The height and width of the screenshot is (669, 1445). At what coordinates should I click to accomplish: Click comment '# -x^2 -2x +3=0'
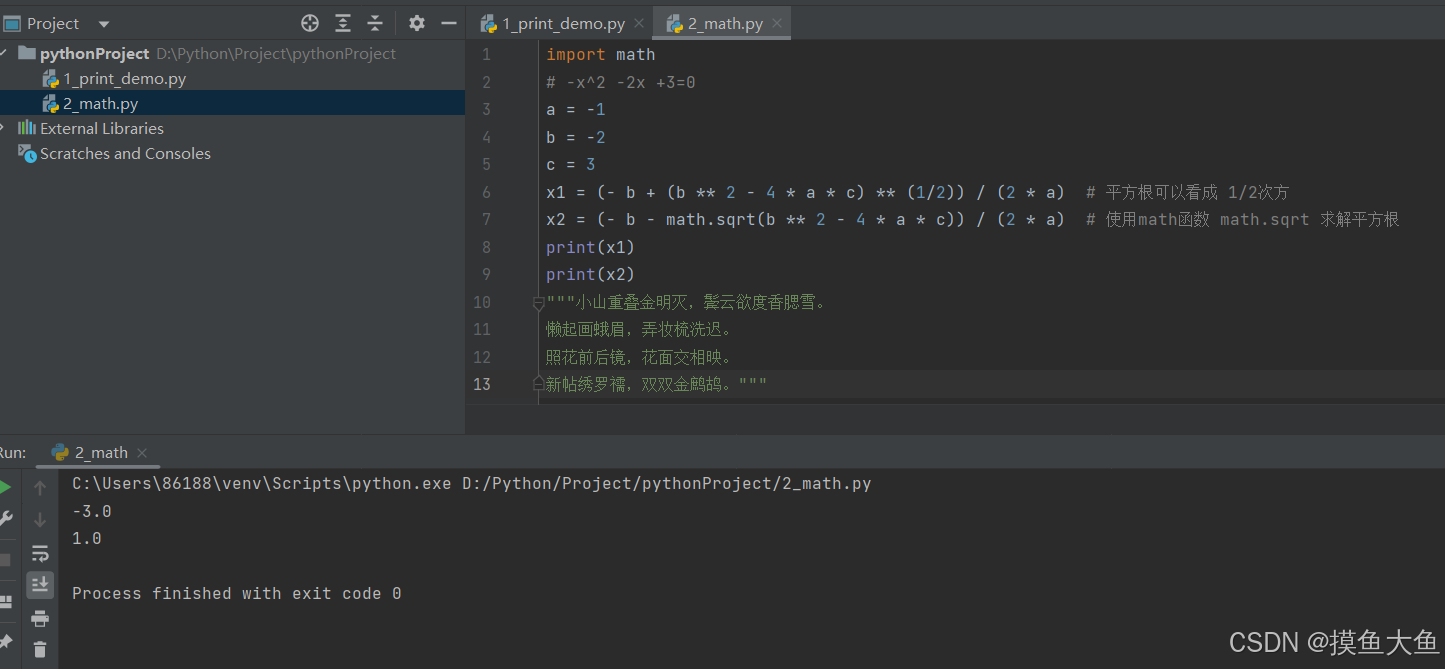[621, 82]
